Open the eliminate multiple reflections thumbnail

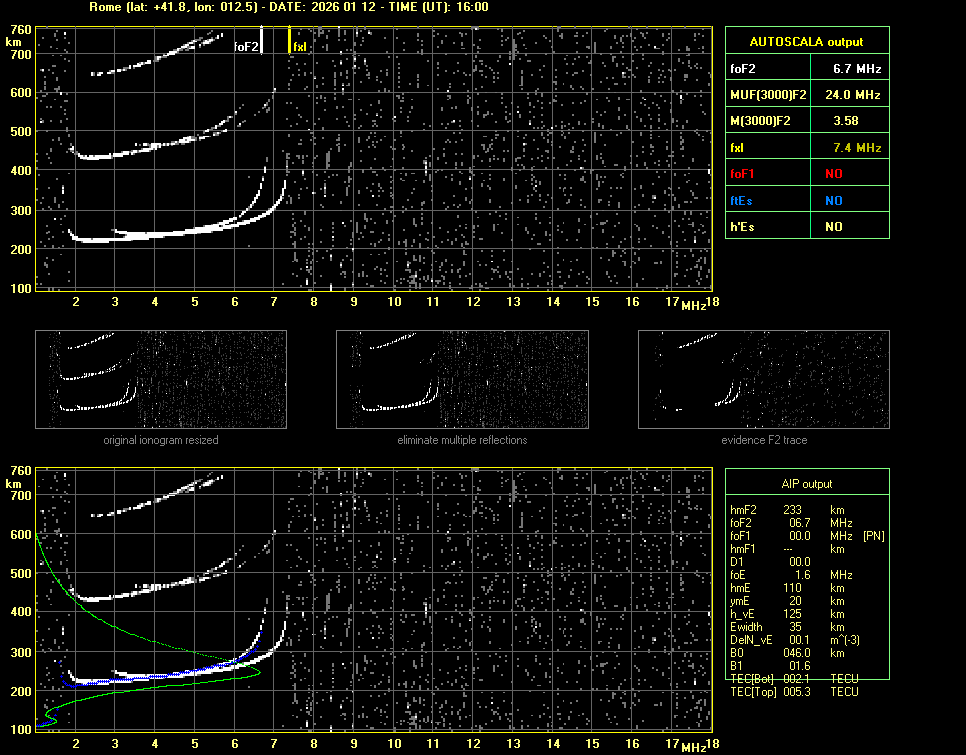(x=462, y=379)
